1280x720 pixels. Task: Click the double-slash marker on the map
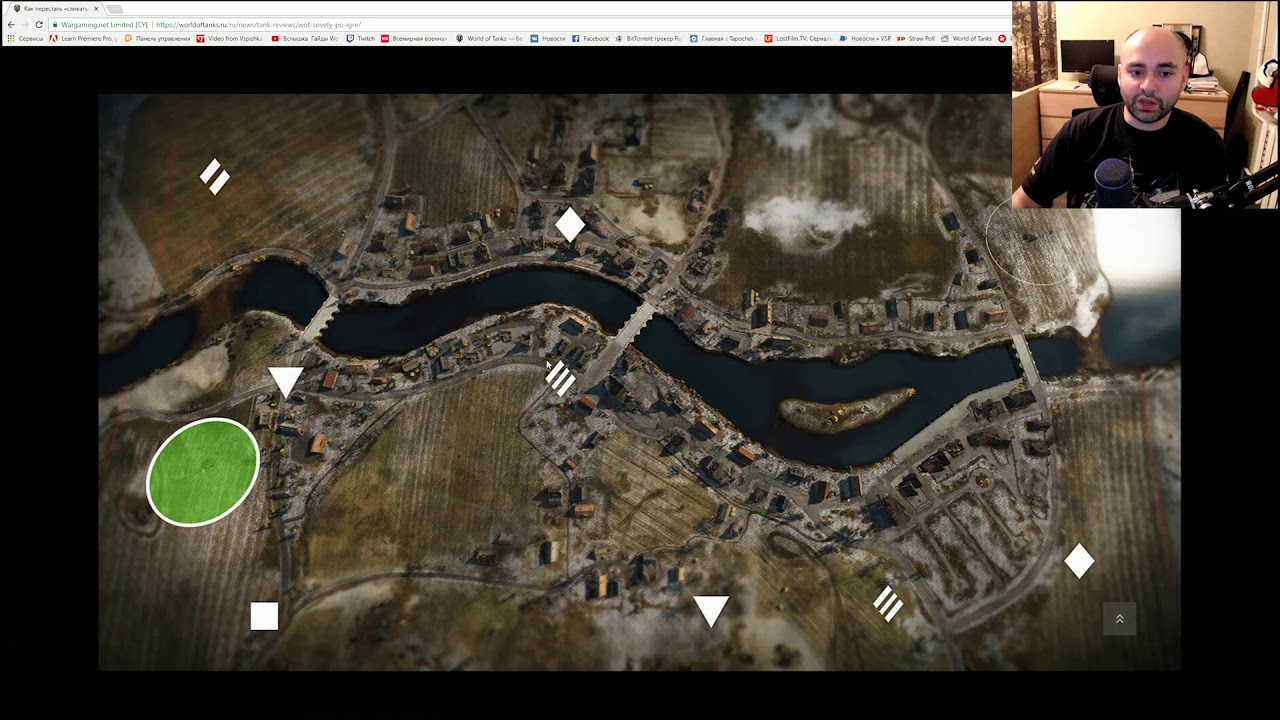click(x=215, y=176)
